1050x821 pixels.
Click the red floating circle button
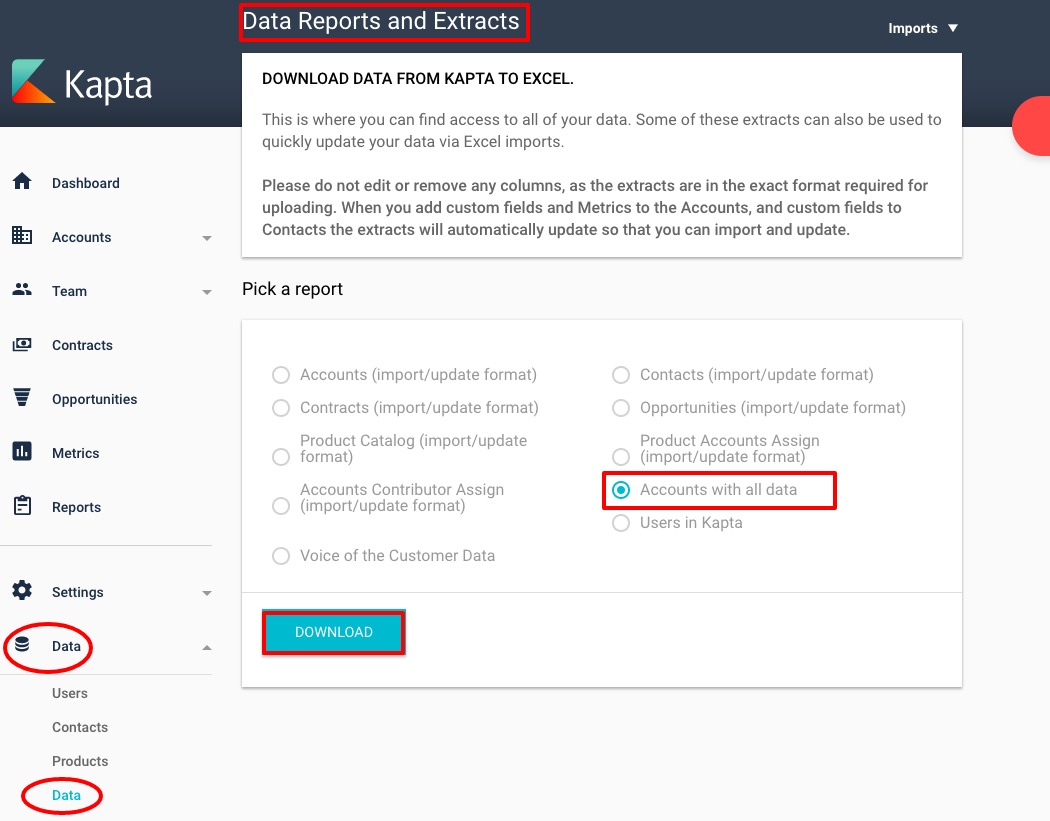pos(1032,126)
